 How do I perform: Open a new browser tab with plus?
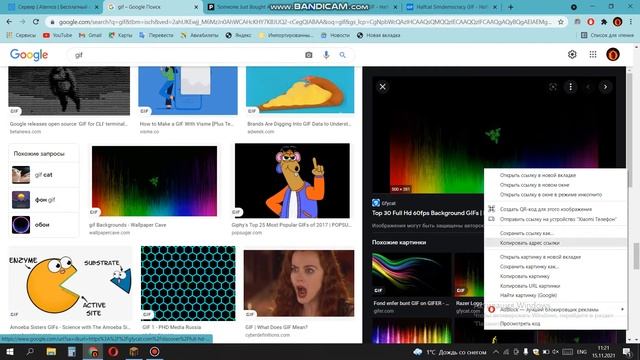511,7
